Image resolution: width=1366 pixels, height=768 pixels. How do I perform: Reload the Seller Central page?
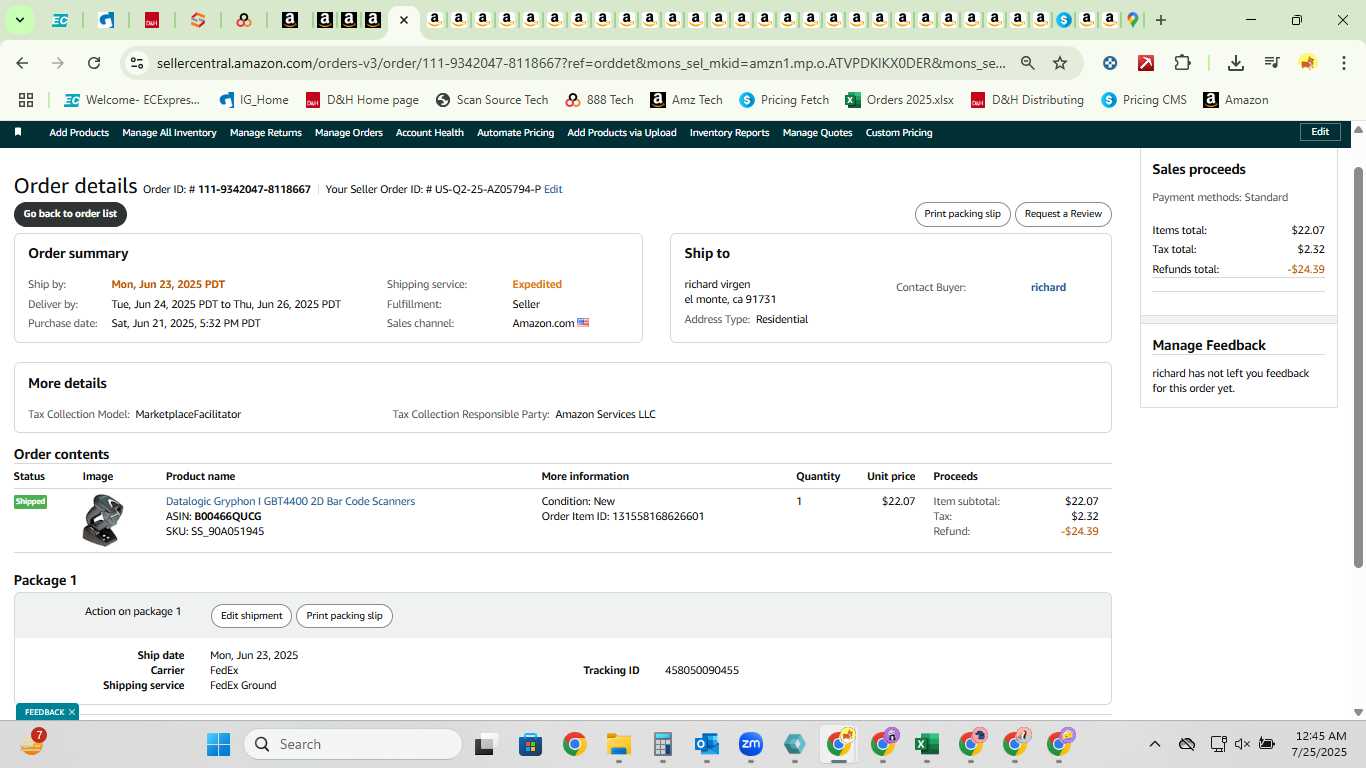94,63
